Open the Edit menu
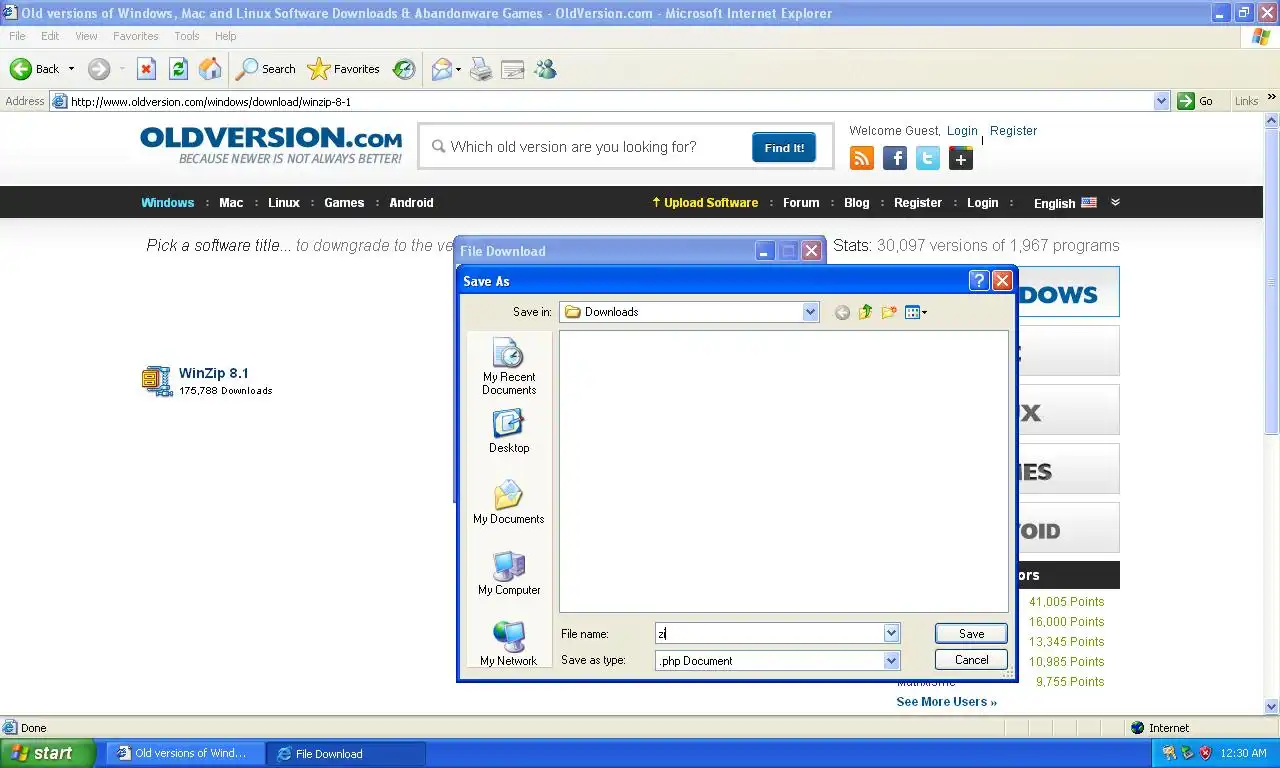This screenshot has width=1280, height=768. click(50, 36)
